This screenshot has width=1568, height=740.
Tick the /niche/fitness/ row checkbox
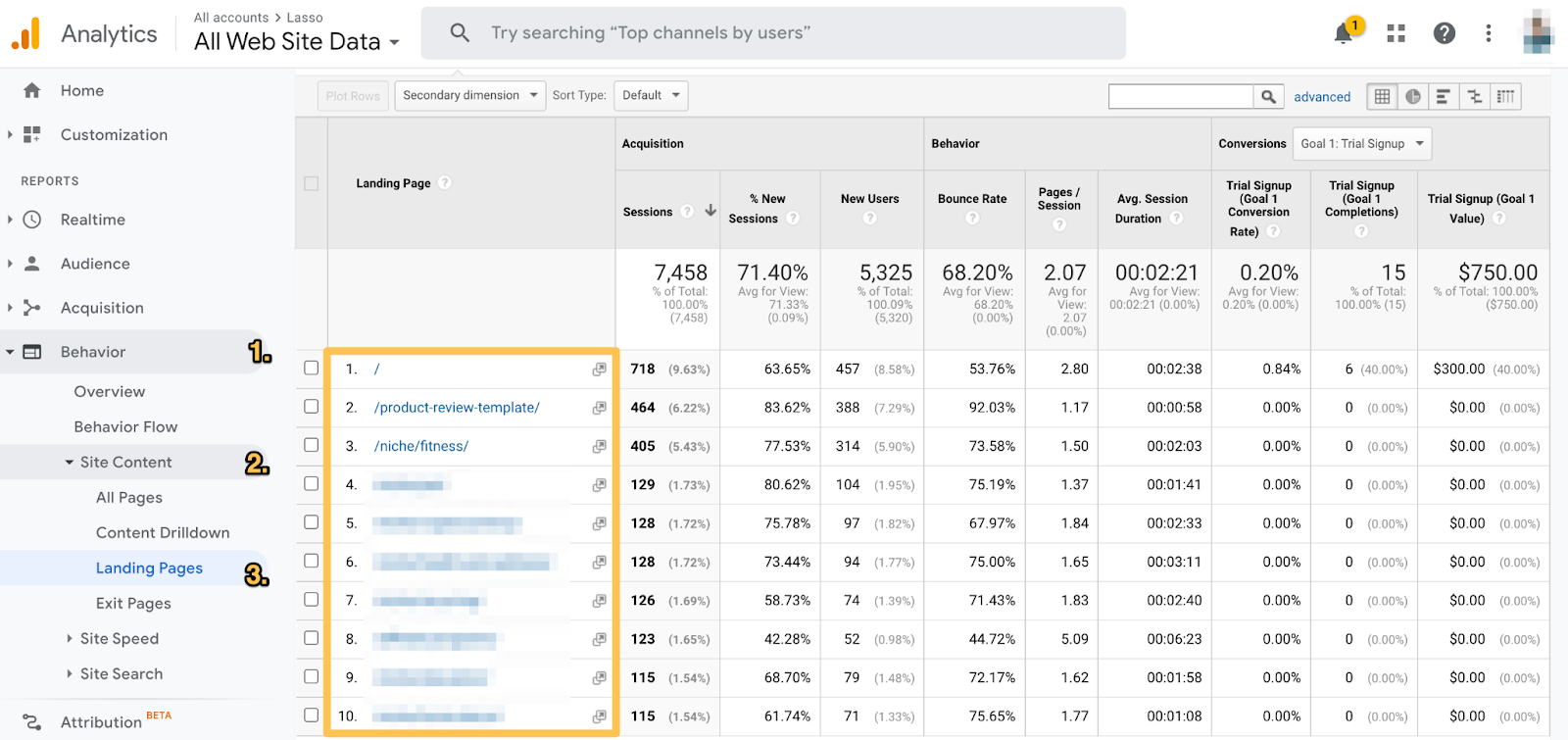[x=312, y=445]
